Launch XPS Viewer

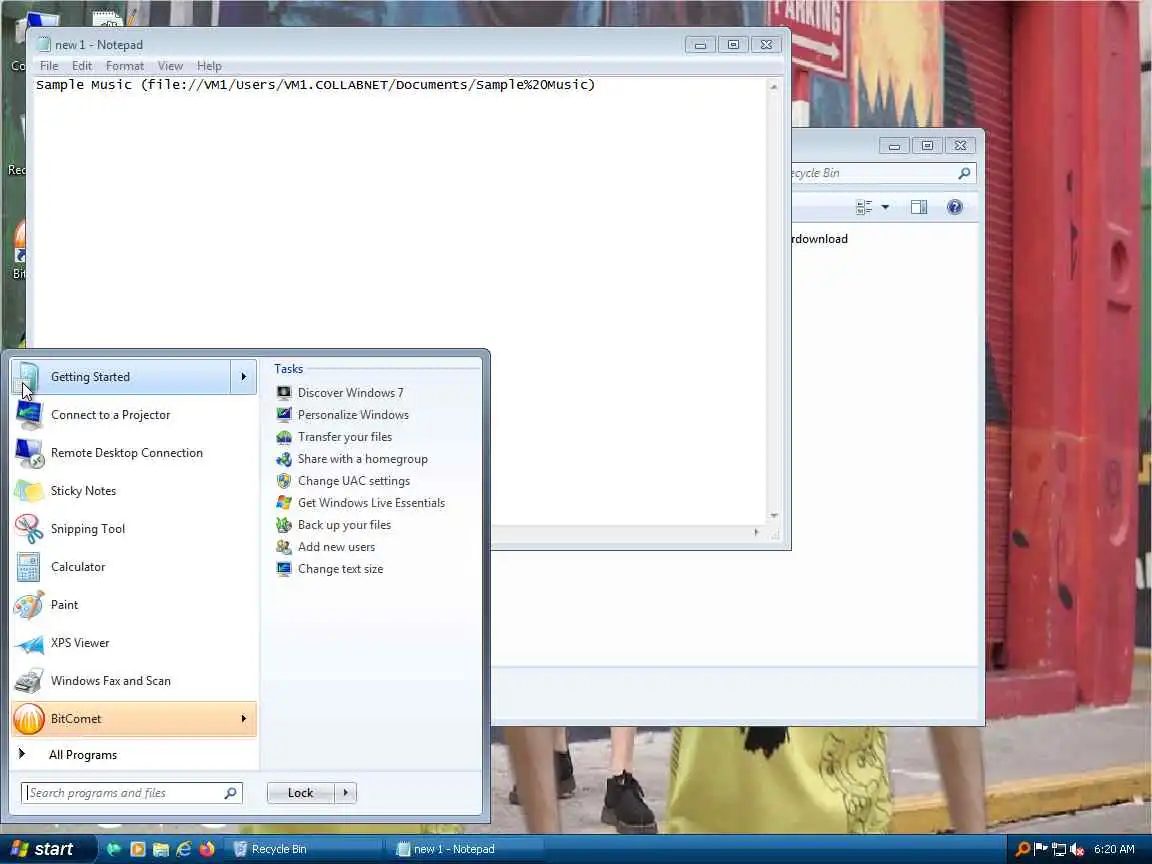click(134, 643)
